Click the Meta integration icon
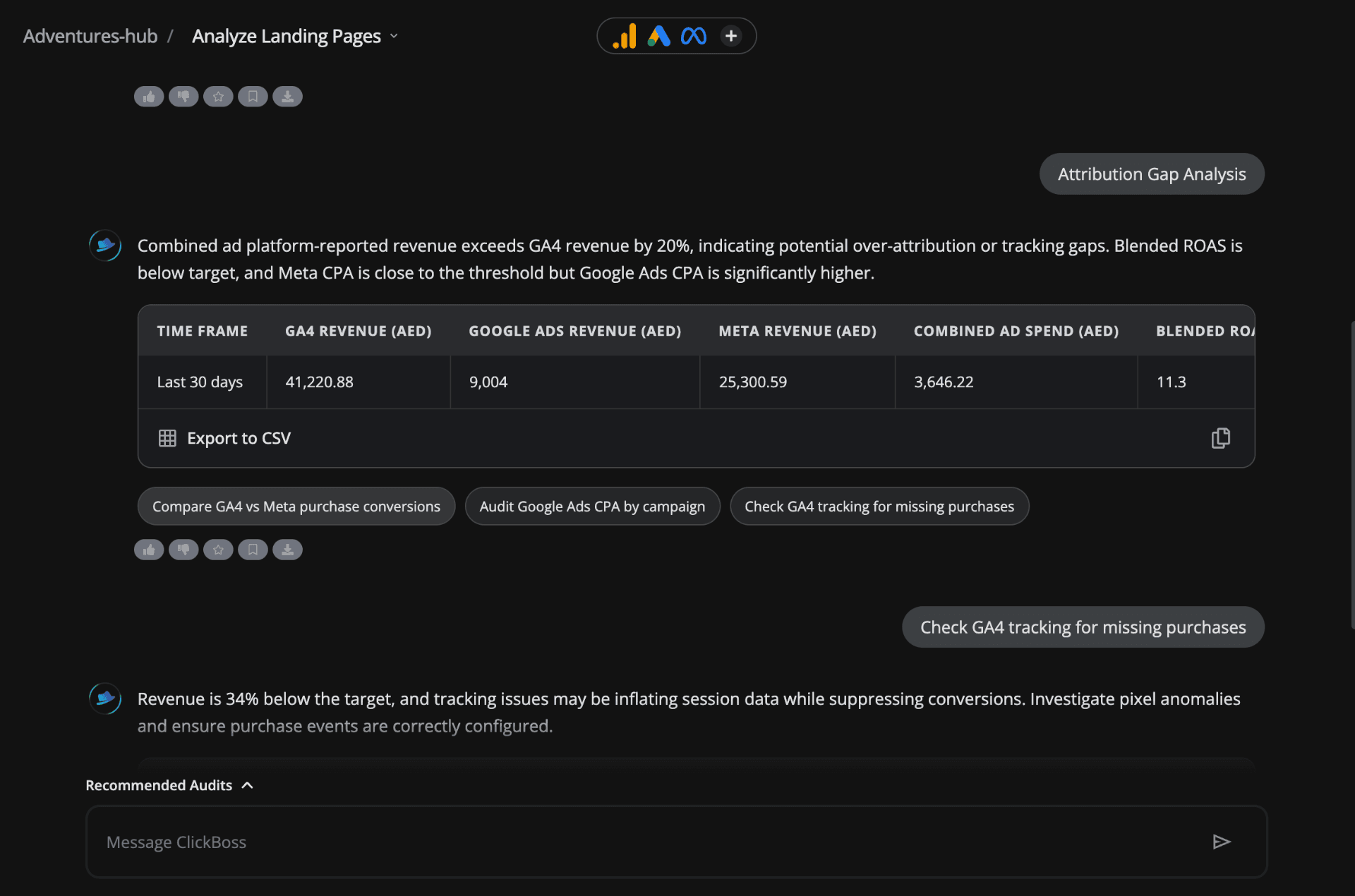The height and width of the screenshot is (896, 1355). (694, 36)
